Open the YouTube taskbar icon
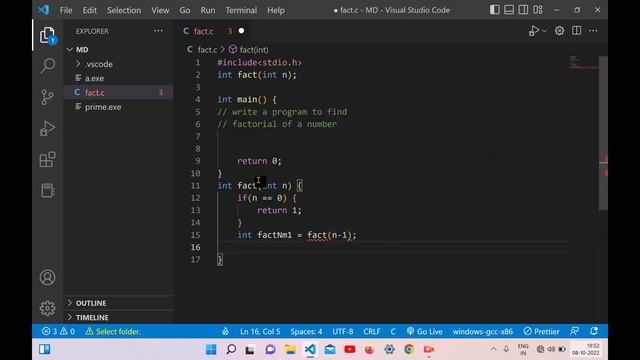 pyautogui.click(x=350, y=349)
